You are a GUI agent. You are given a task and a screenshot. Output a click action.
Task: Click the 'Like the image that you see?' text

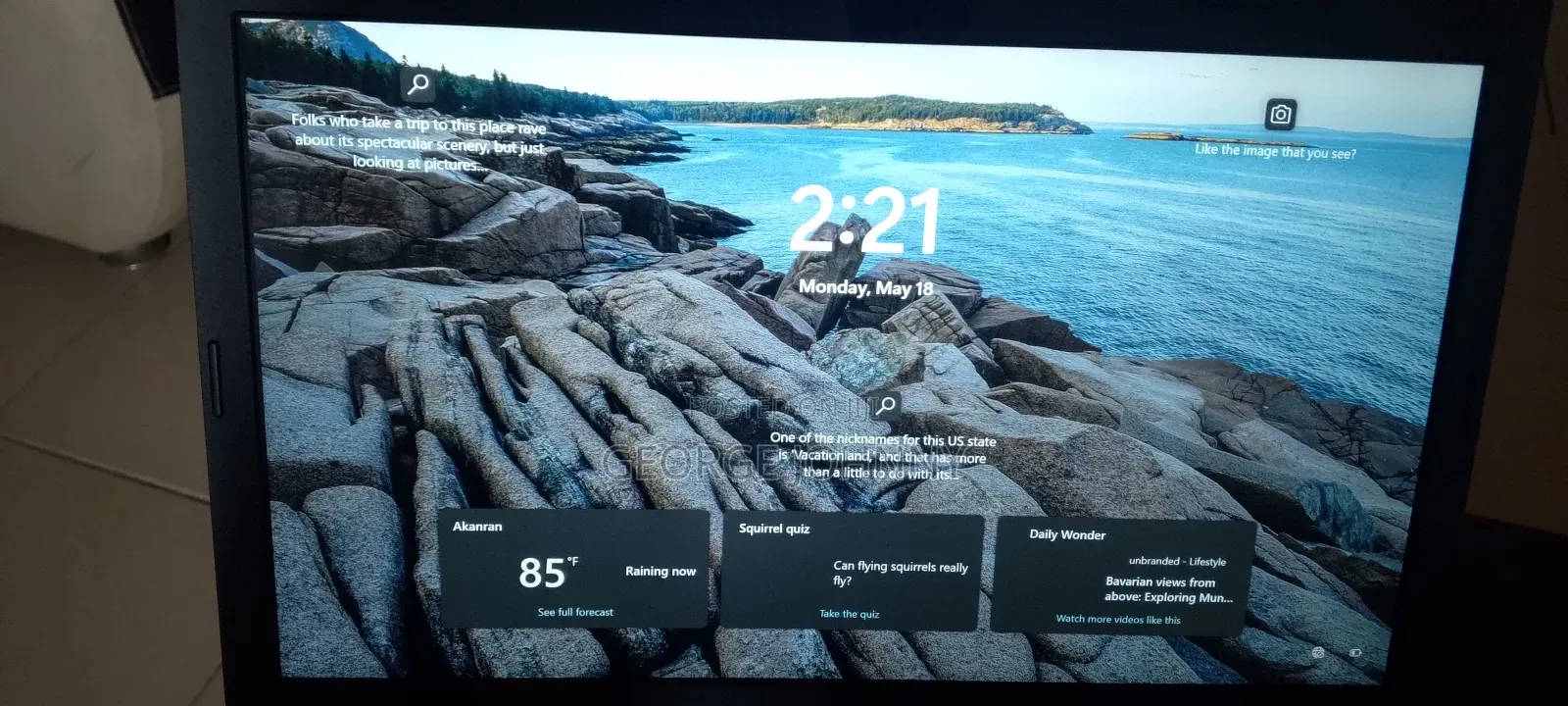1275,151
